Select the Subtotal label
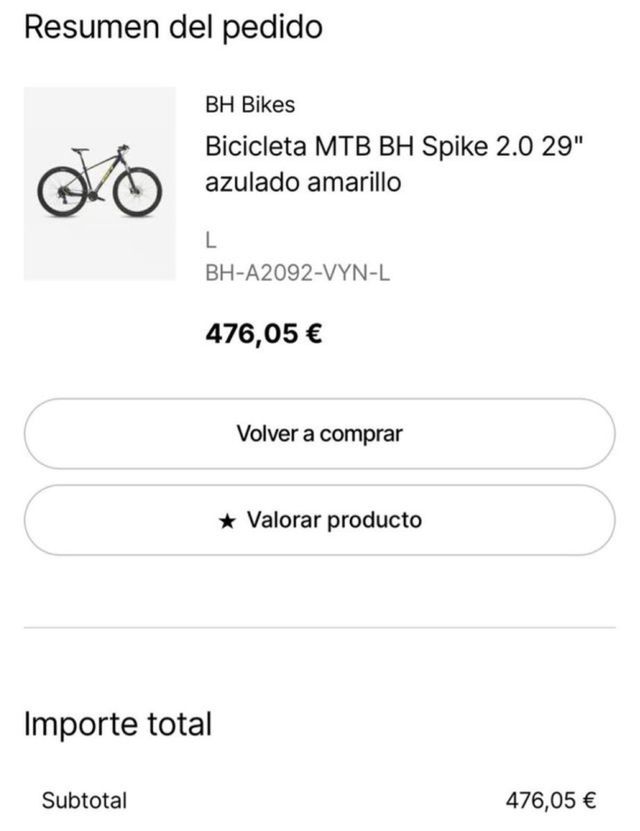Viewport: 640px width, 831px height. click(x=84, y=800)
